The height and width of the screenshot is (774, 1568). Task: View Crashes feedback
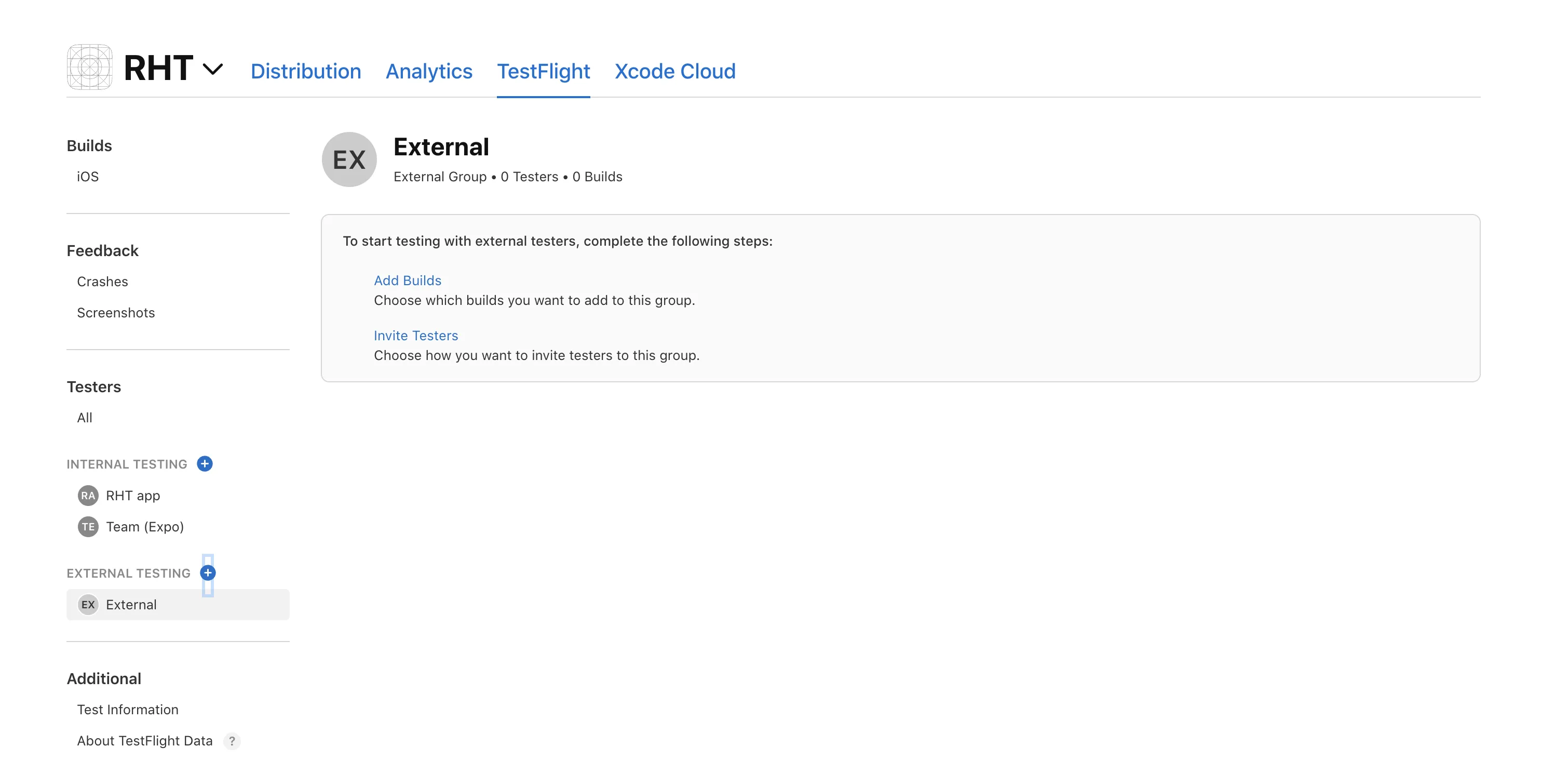tap(102, 282)
